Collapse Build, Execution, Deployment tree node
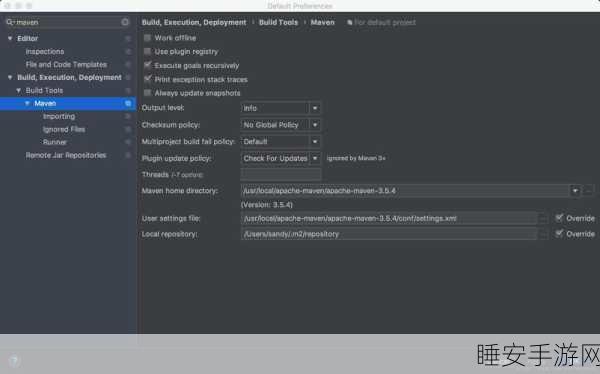This screenshot has width=600, height=374. (x=10, y=77)
